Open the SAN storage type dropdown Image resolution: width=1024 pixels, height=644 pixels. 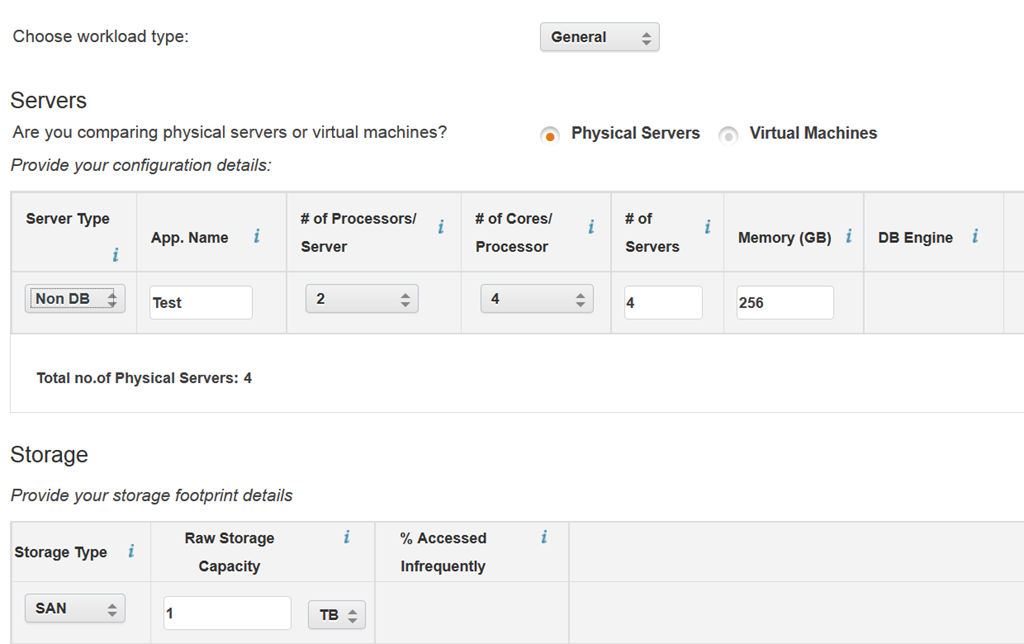[x=75, y=608]
